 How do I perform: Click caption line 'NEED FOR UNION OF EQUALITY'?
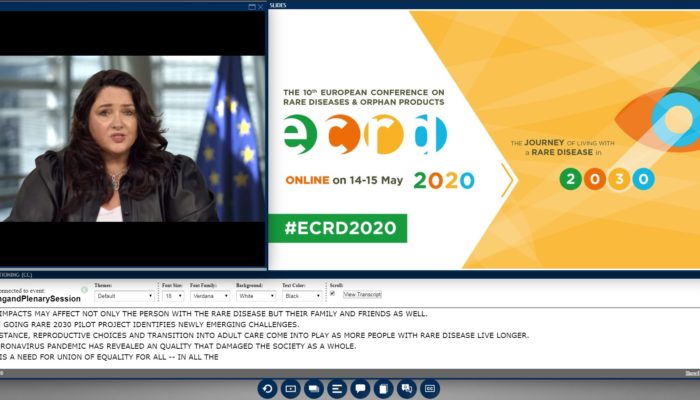pos(109,357)
